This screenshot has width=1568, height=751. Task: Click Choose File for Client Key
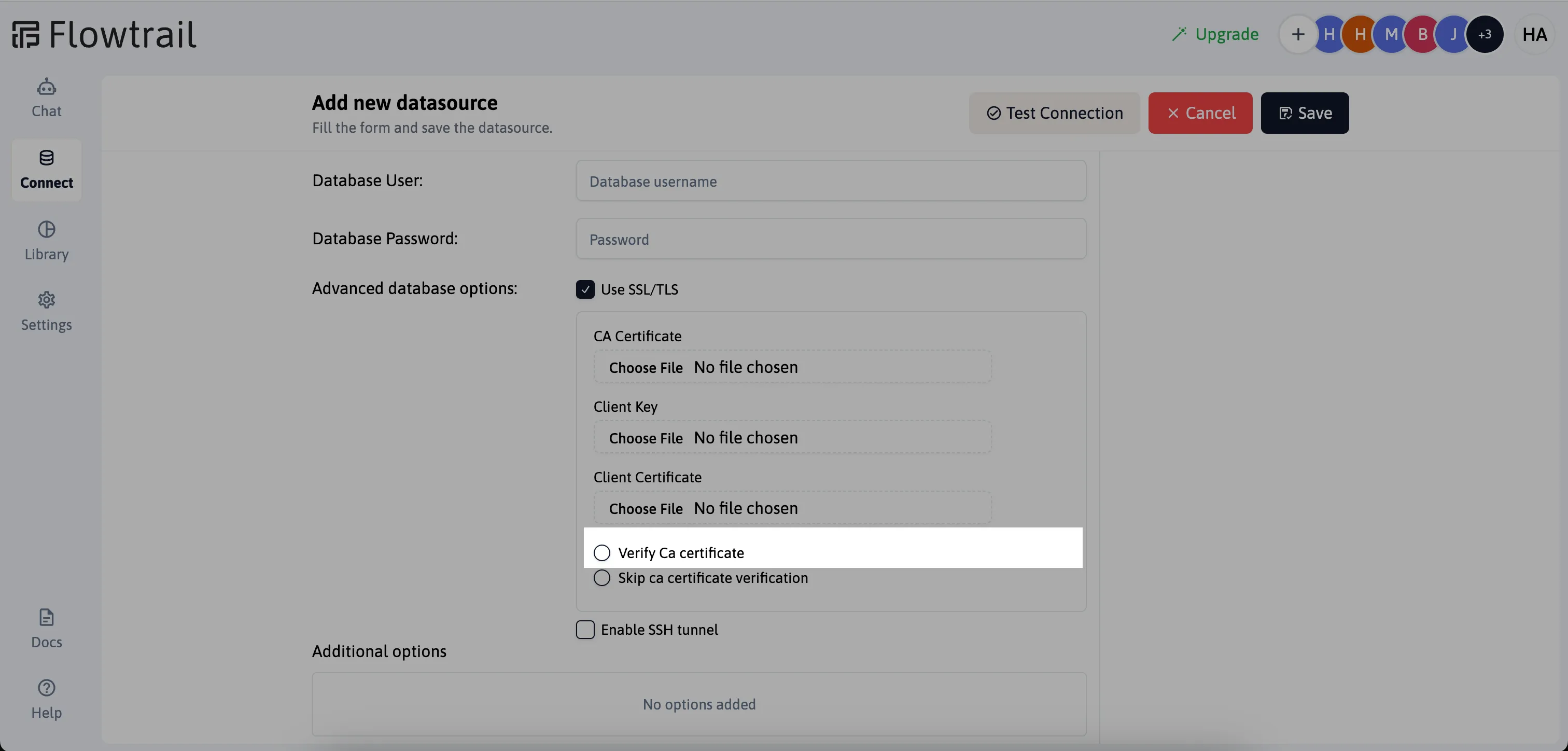[645, 437]
